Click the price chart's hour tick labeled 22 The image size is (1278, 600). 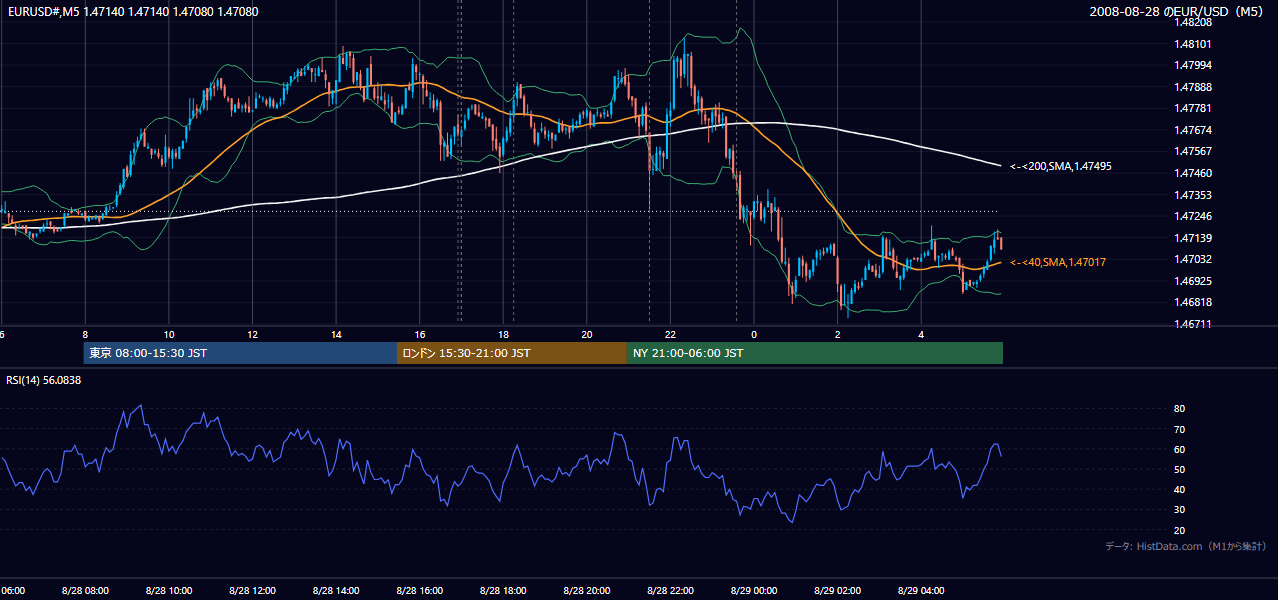coord(670,334)
